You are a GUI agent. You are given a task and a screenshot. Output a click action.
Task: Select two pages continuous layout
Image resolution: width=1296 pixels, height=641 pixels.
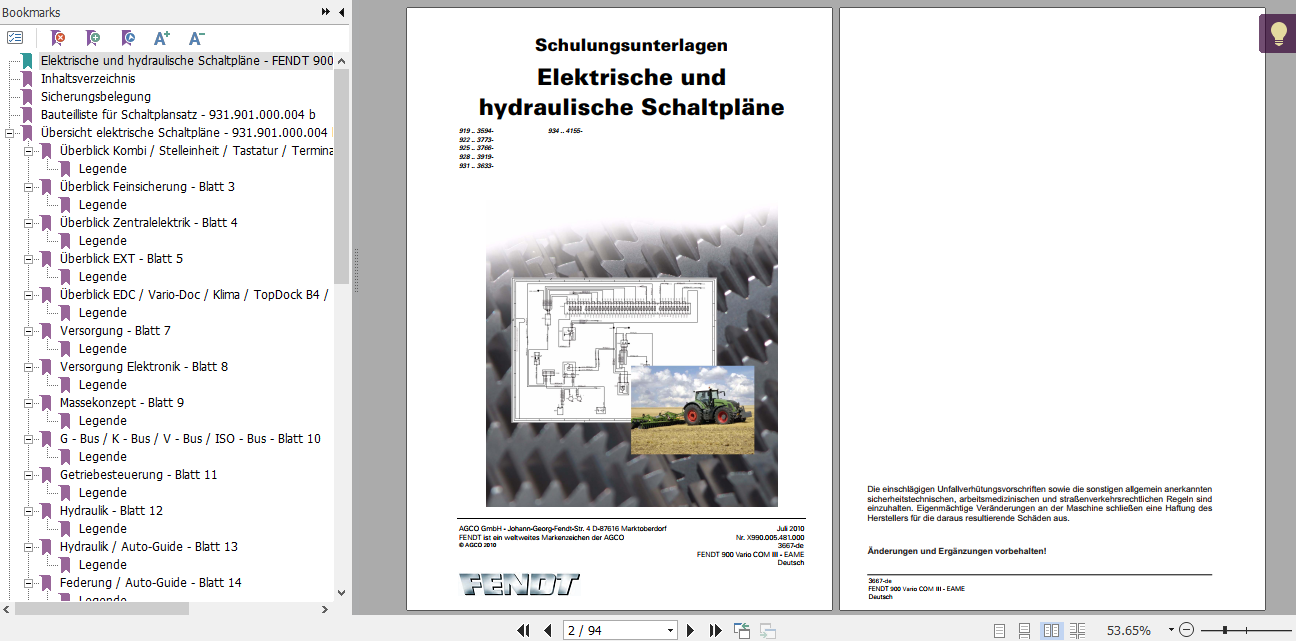tap(1077, 630)
